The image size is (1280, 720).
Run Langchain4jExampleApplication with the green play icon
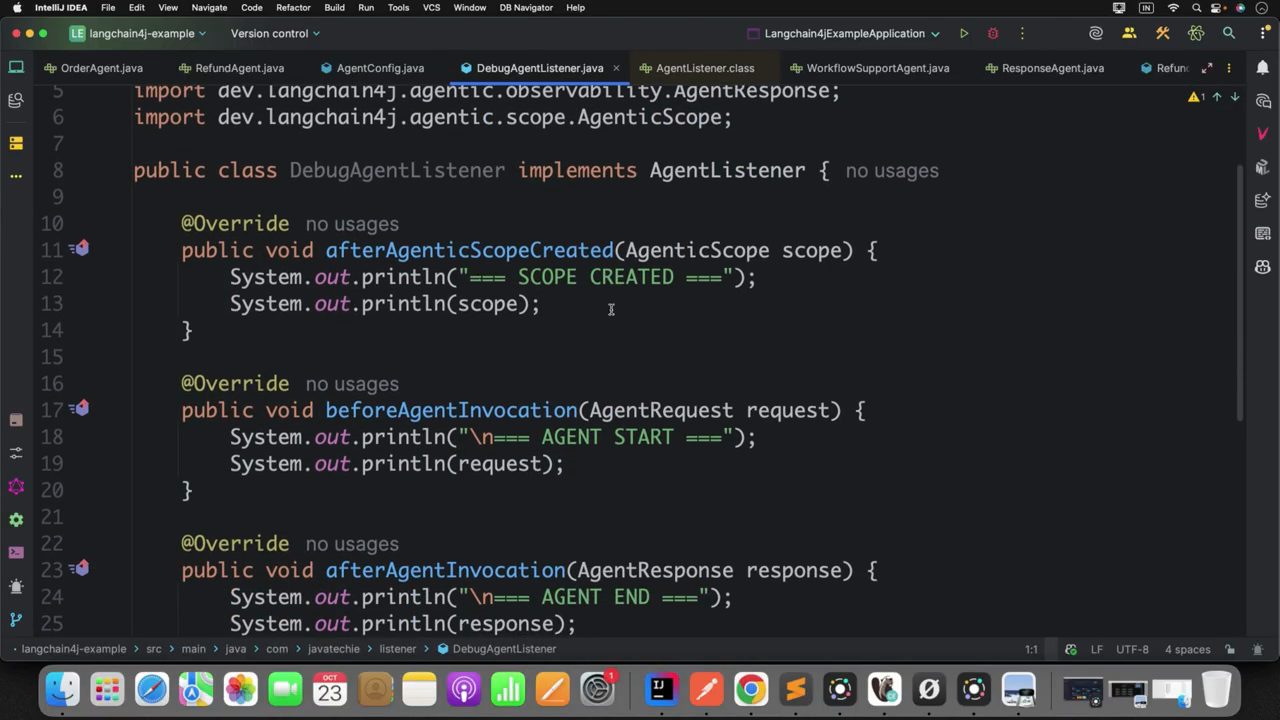(x=963, y=33)
